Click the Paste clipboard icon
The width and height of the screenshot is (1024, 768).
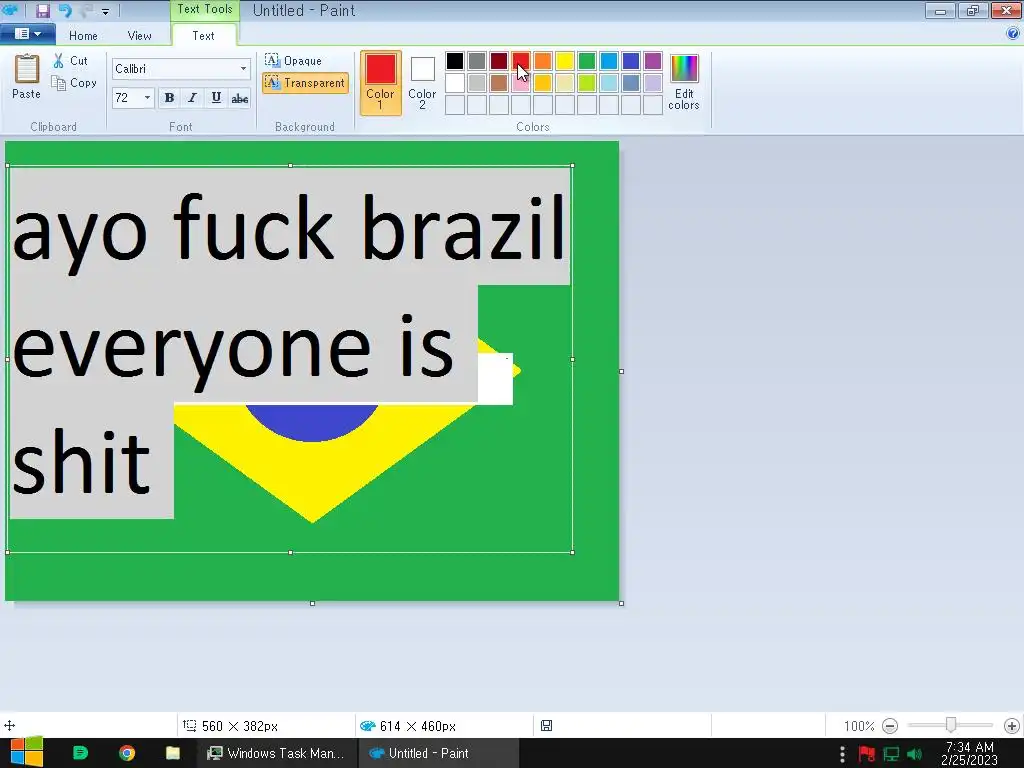point(27,69)
